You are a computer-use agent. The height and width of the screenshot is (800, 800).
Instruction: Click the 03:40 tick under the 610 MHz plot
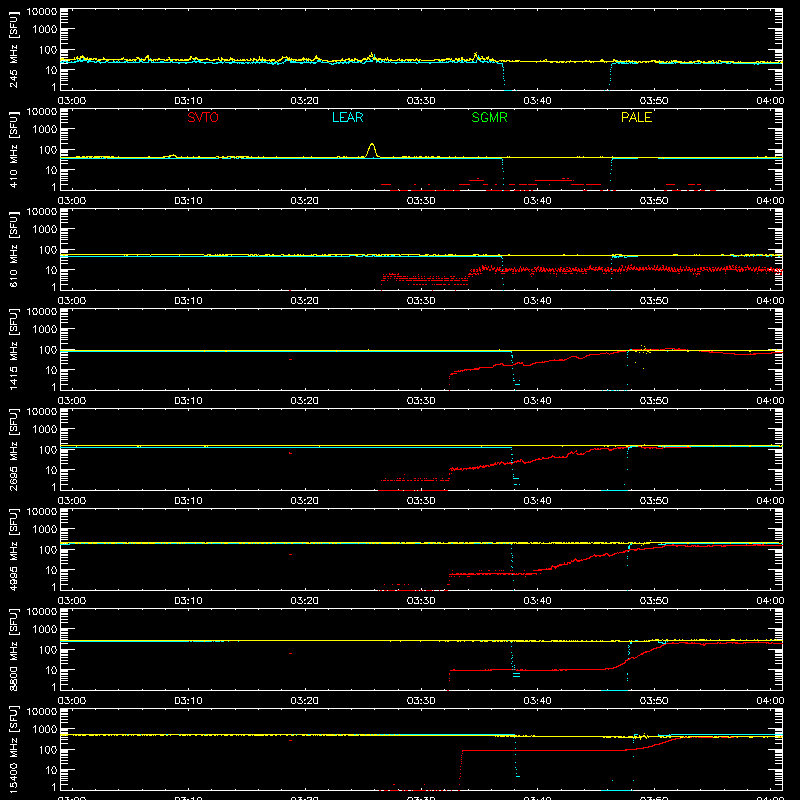click(537, 301)
